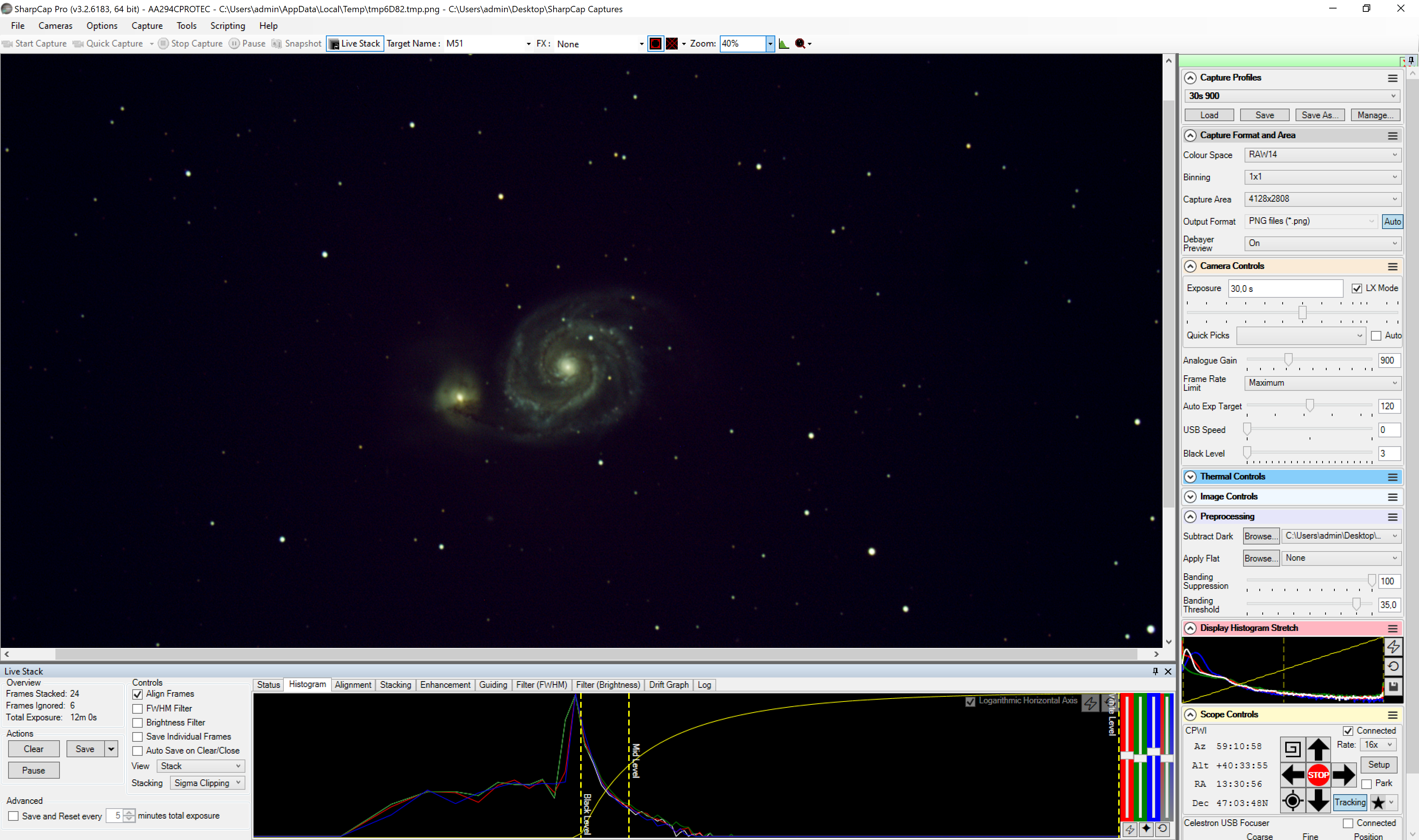Click lightning icon below the colour sliders
The height and width of the screenshot is (840, 1419).
[1130, 829]
